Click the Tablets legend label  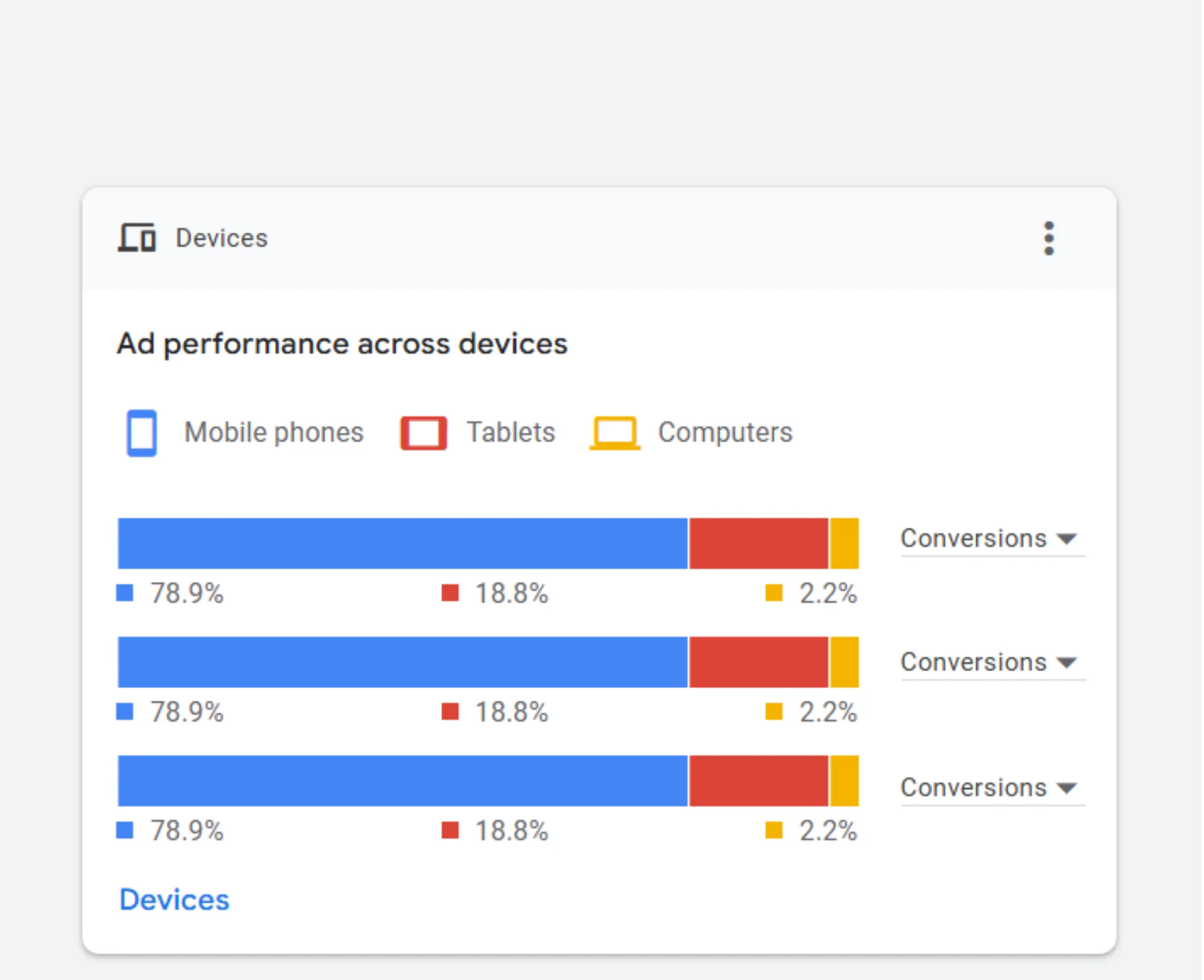pyautogui.click(x=511, y=433)
